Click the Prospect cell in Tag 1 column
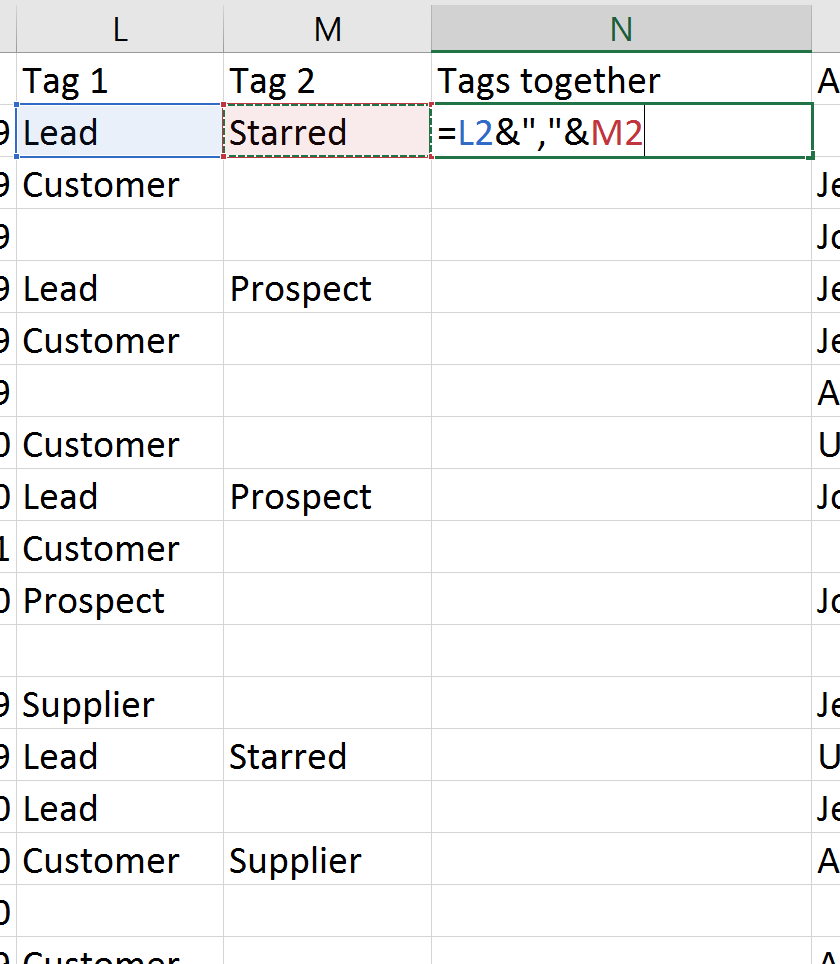This screenshot has height=964, width=840. tap(120, 600)
